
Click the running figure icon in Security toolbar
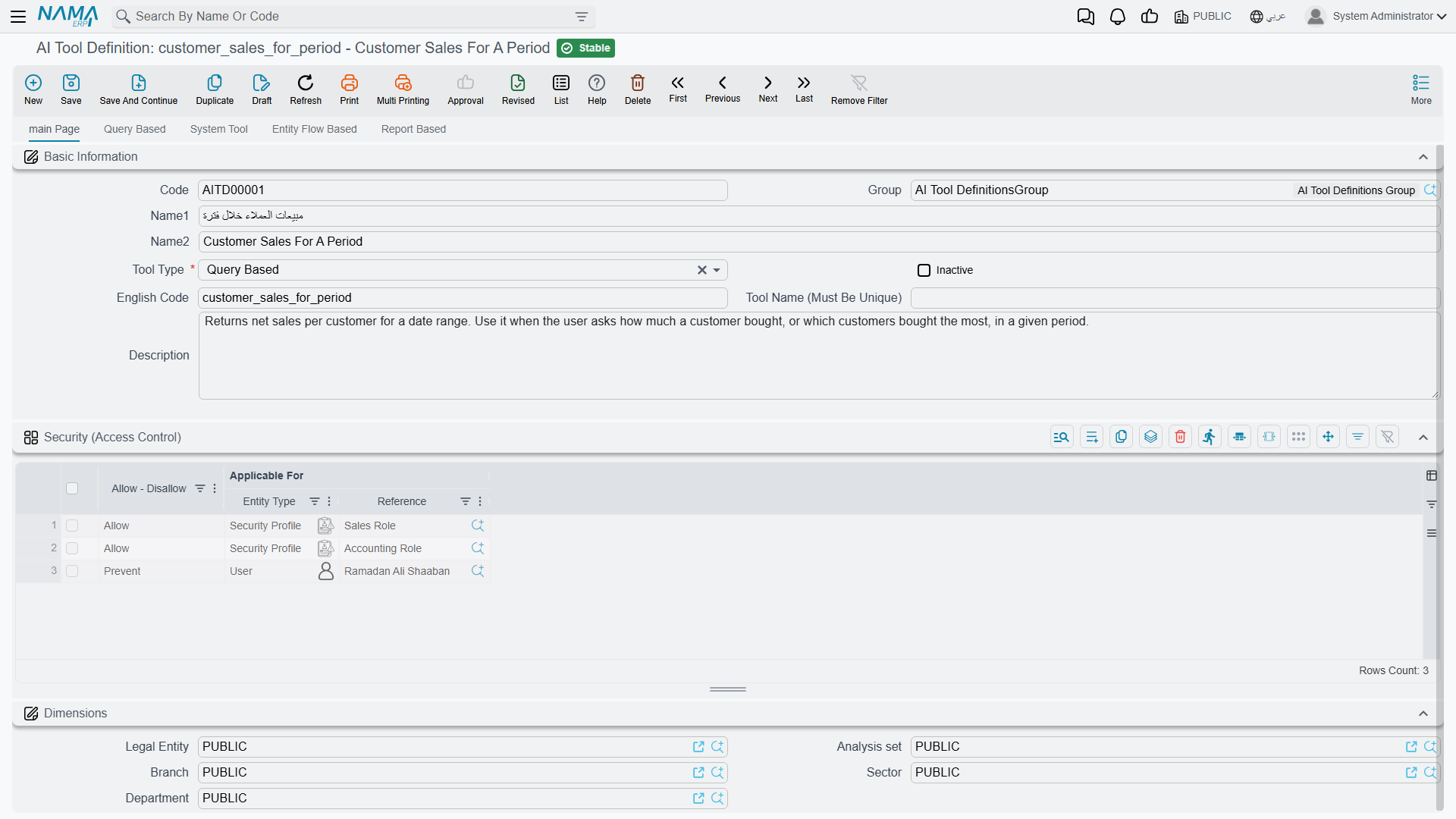(1210, 437)
